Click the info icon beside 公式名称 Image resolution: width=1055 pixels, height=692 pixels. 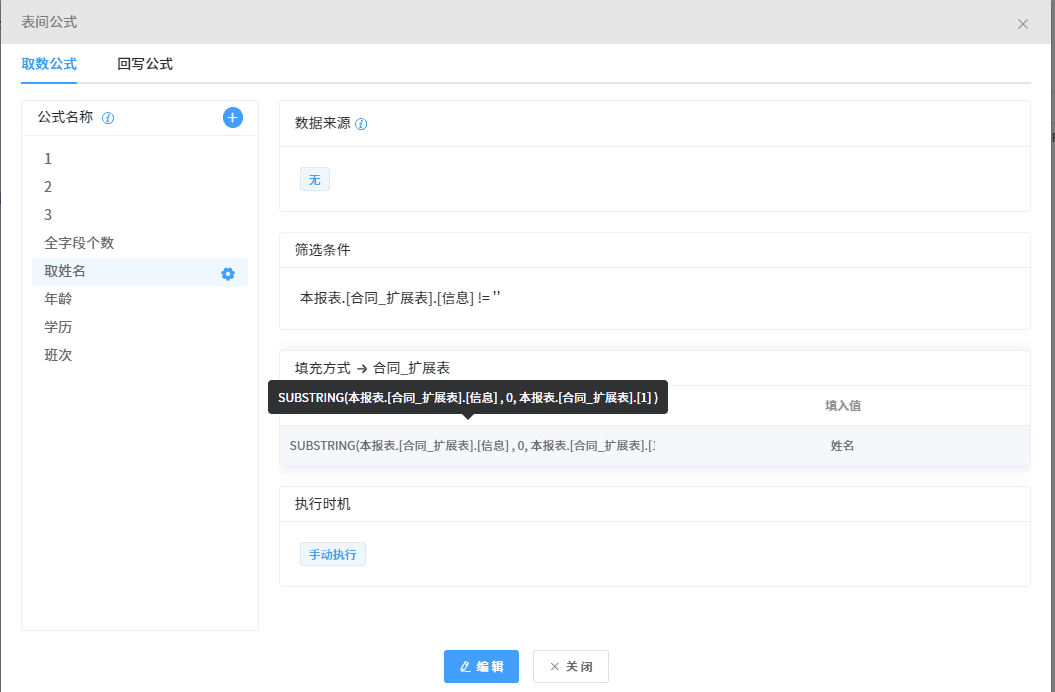108,118
